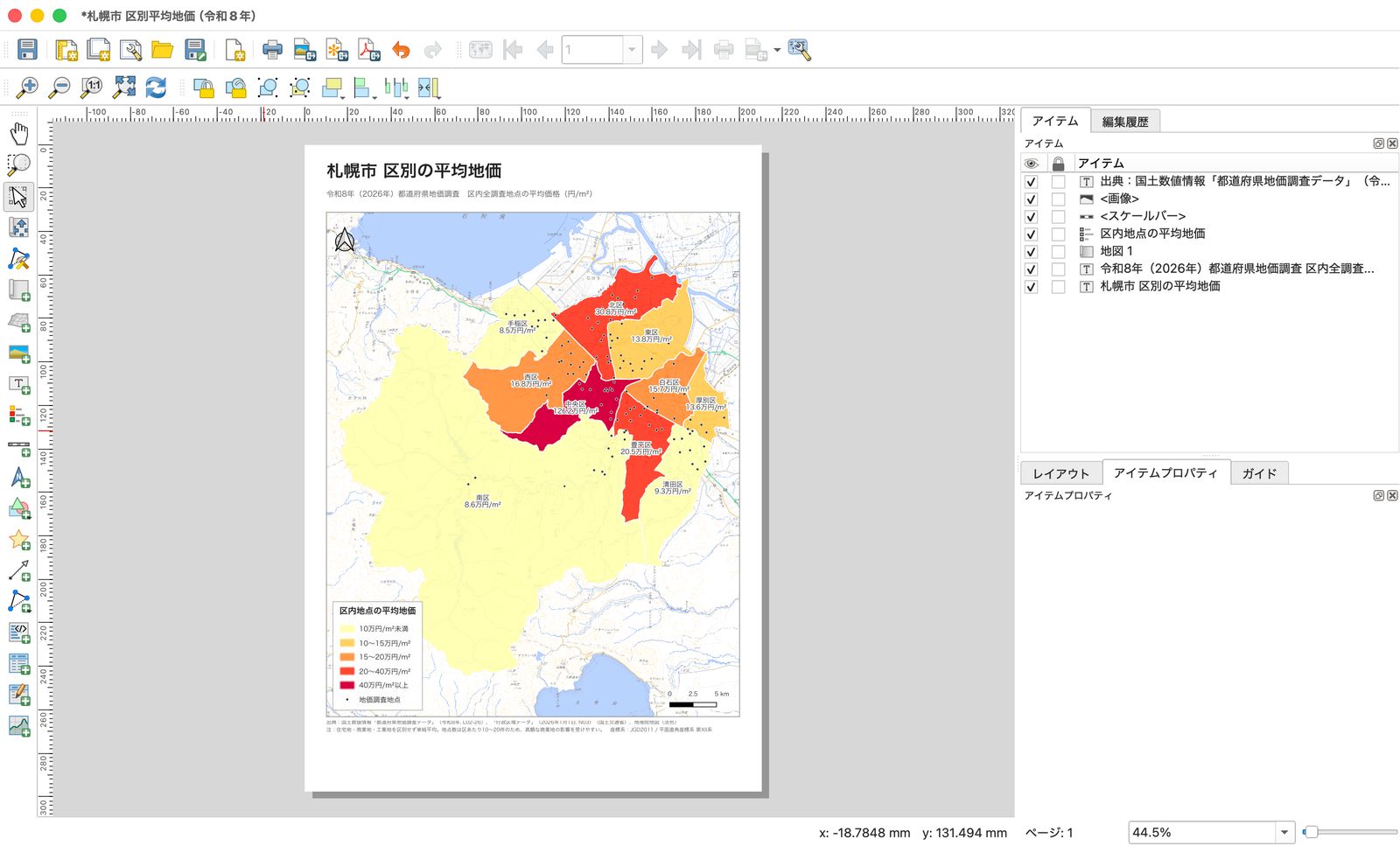Select the アイテムプロパティ tab
Viewport: 1400px width, 846px height.
point(1165,472)
